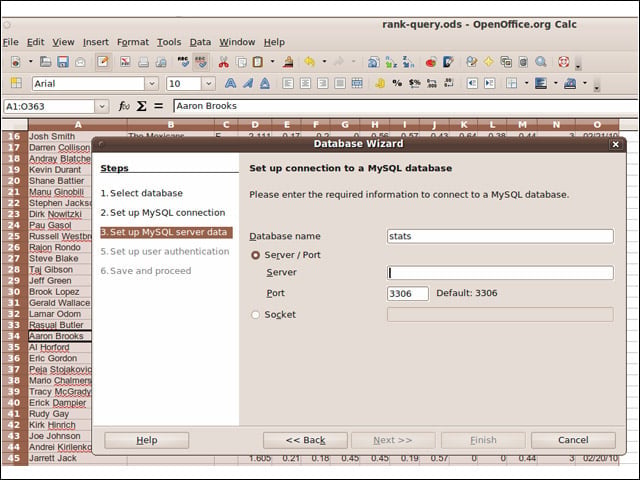The height and width of the screenshot is (480, 640).
Task: Toggle Bold formatting
Action: 230,83
